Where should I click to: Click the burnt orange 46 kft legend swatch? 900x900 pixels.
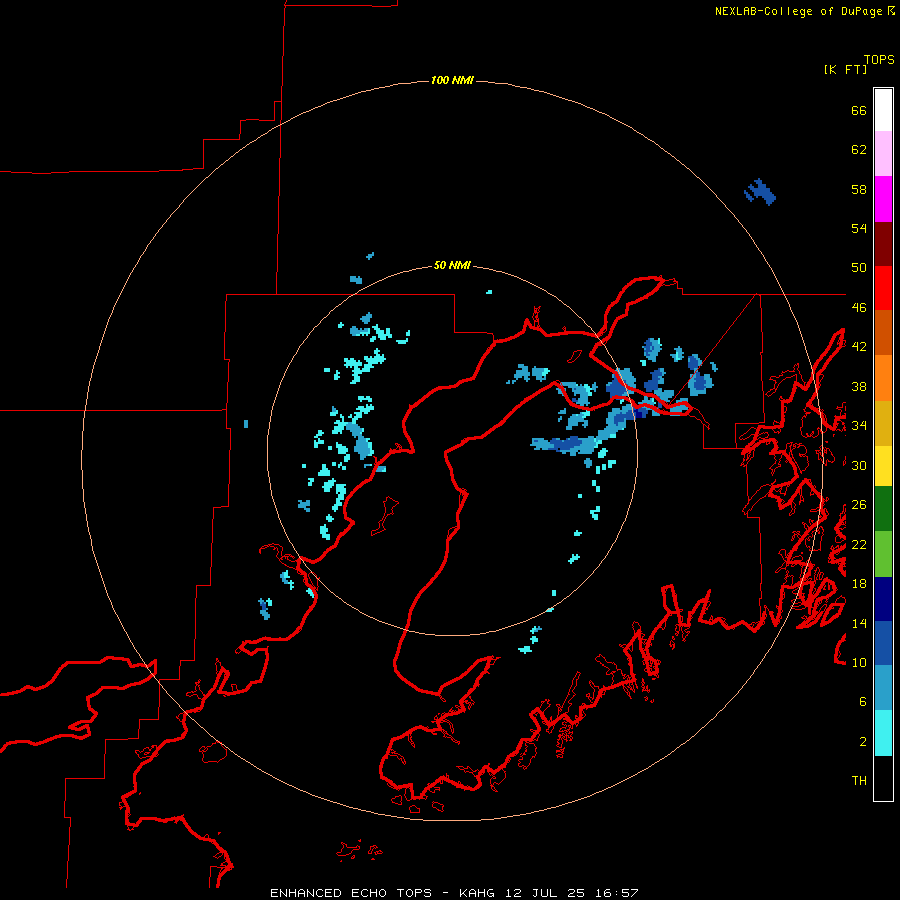tap(883, 332)
